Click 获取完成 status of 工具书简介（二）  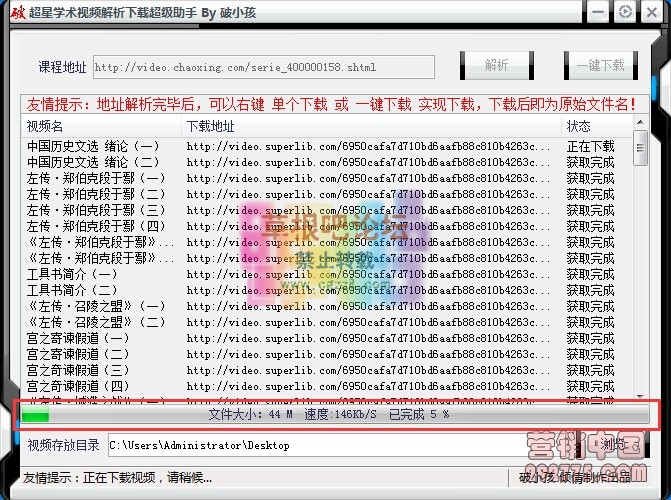(591, 290)
